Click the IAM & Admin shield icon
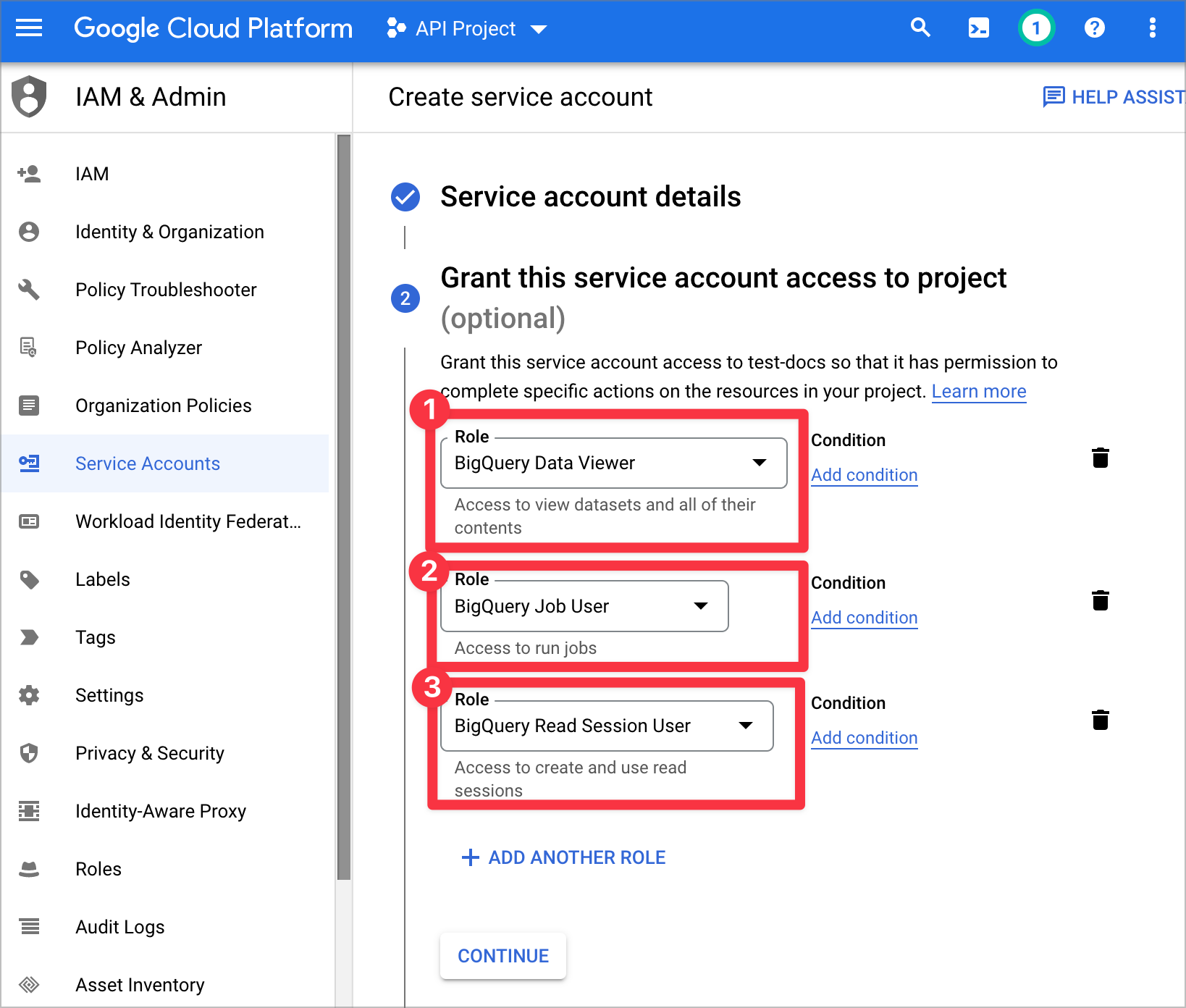 29,96
